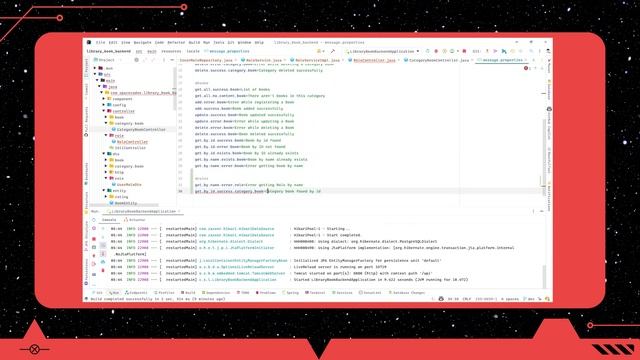
Task: Open the Endpoints tool window button
Action: (136, 293)
